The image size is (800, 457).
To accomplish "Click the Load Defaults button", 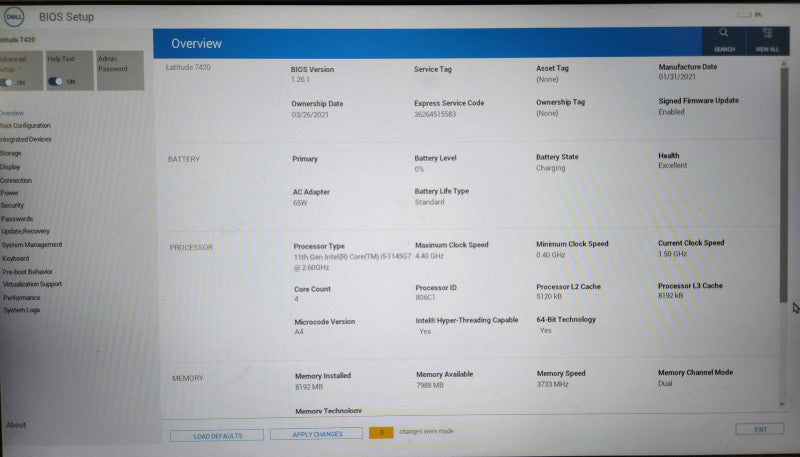I will 217,436.
